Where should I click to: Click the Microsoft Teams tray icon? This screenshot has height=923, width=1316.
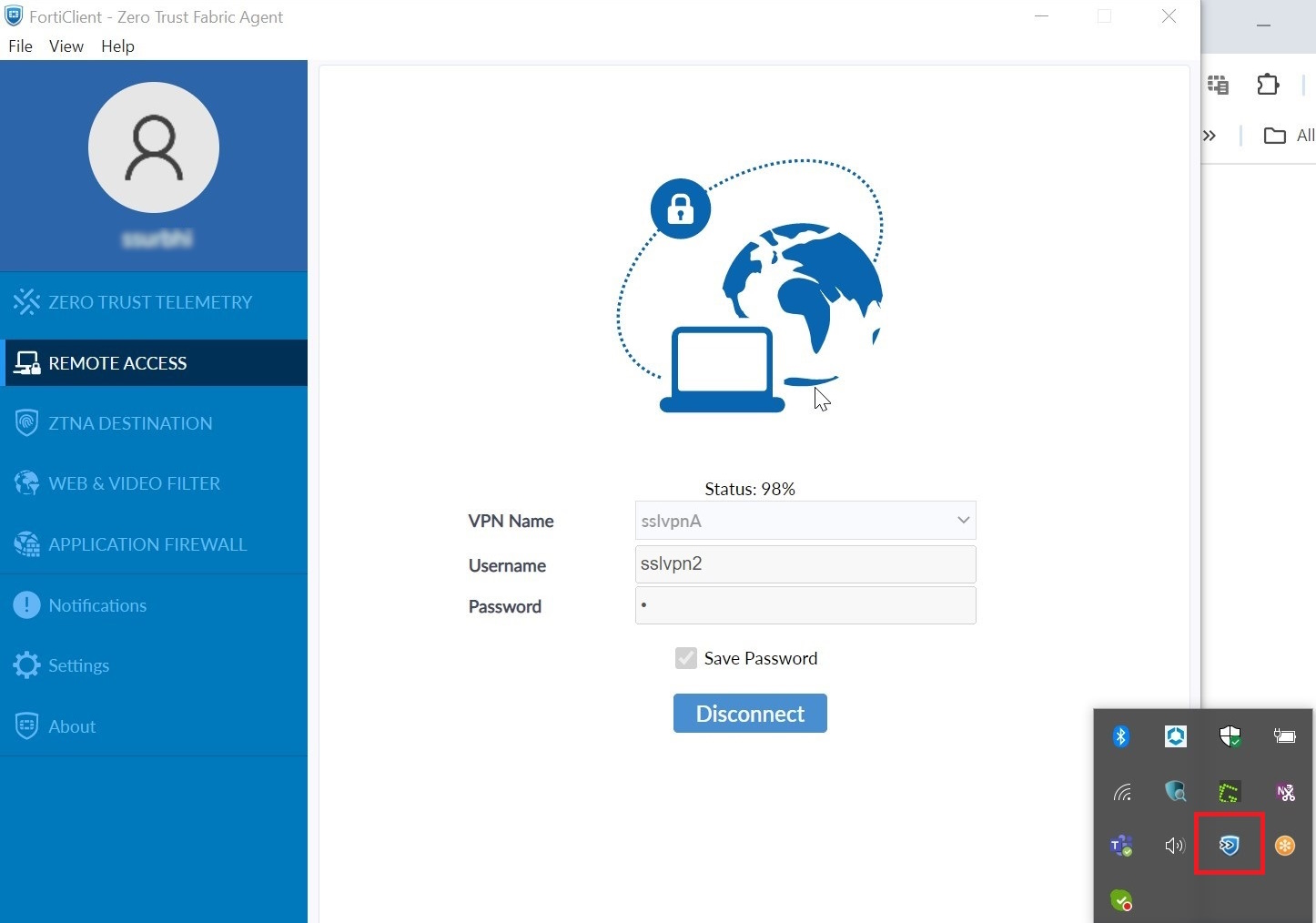pyautogui.click(x=1120, y=845)
